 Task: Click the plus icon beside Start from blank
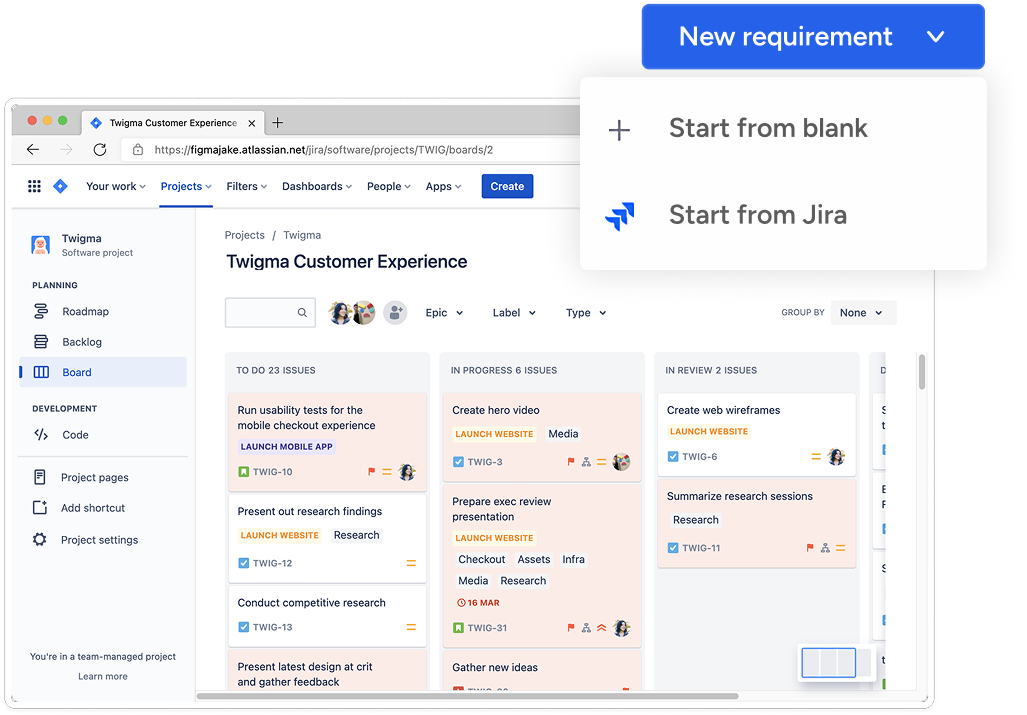(x=618, y=128)
